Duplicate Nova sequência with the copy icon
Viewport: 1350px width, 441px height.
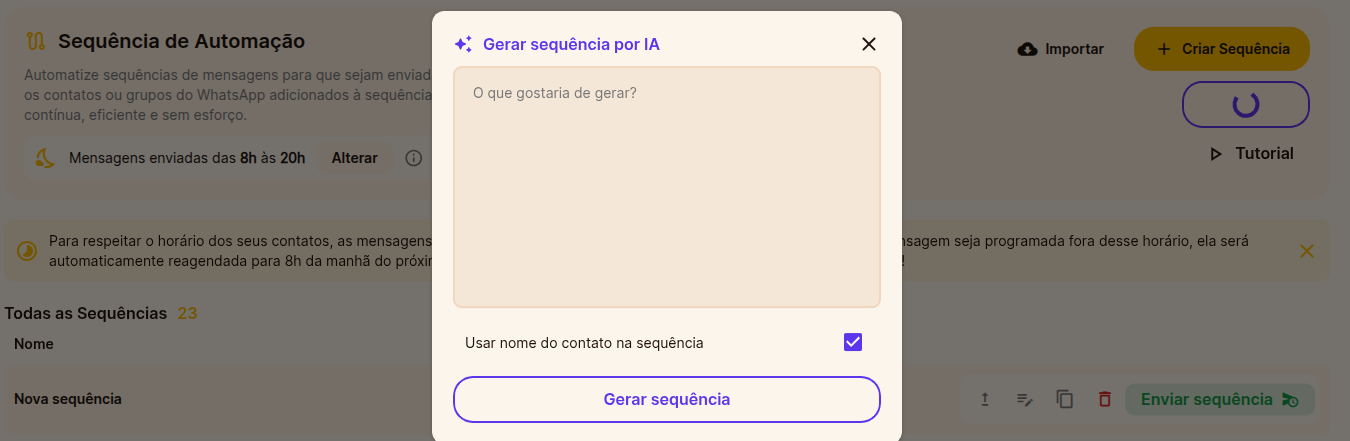(1065, 399)
